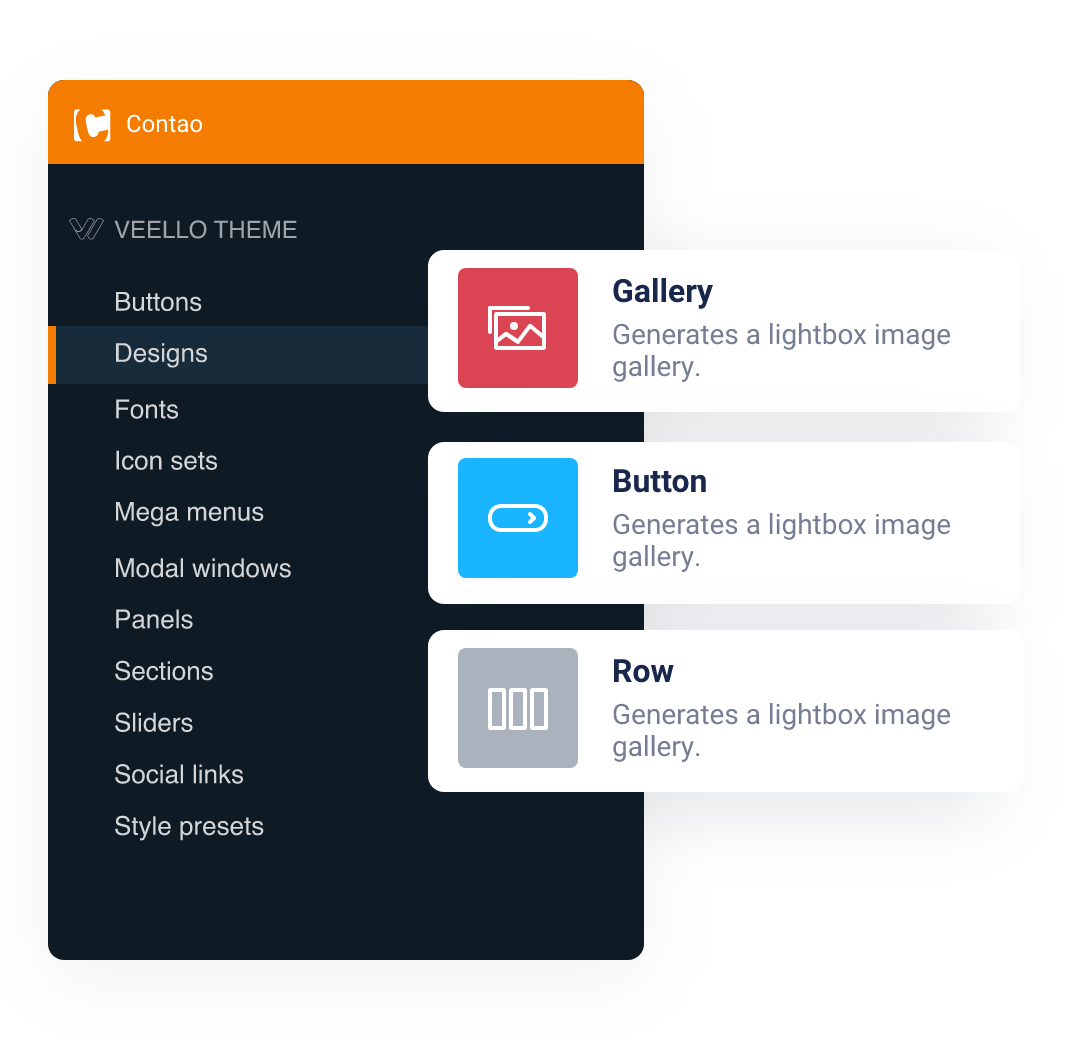The image size is (1072, 1040).
Task: Click the Row card title
Action: [643, 671]
